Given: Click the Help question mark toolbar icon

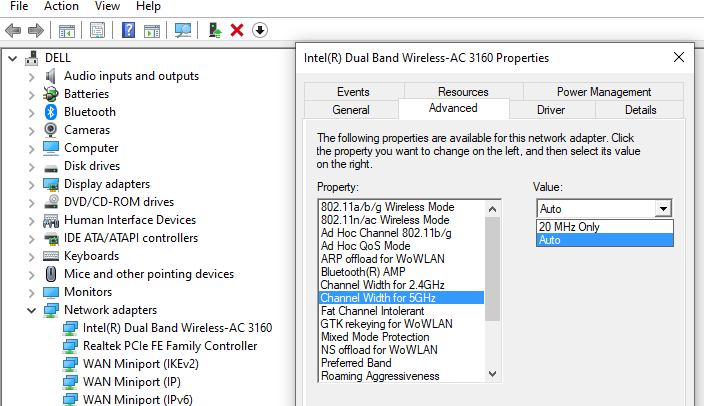Looking at the screenshot, I should pyautogui.click(x=129, y=30).
